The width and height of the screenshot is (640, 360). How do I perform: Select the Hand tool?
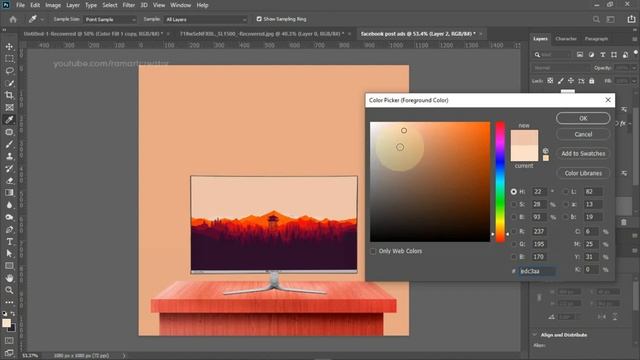click(x=9, y=278)
